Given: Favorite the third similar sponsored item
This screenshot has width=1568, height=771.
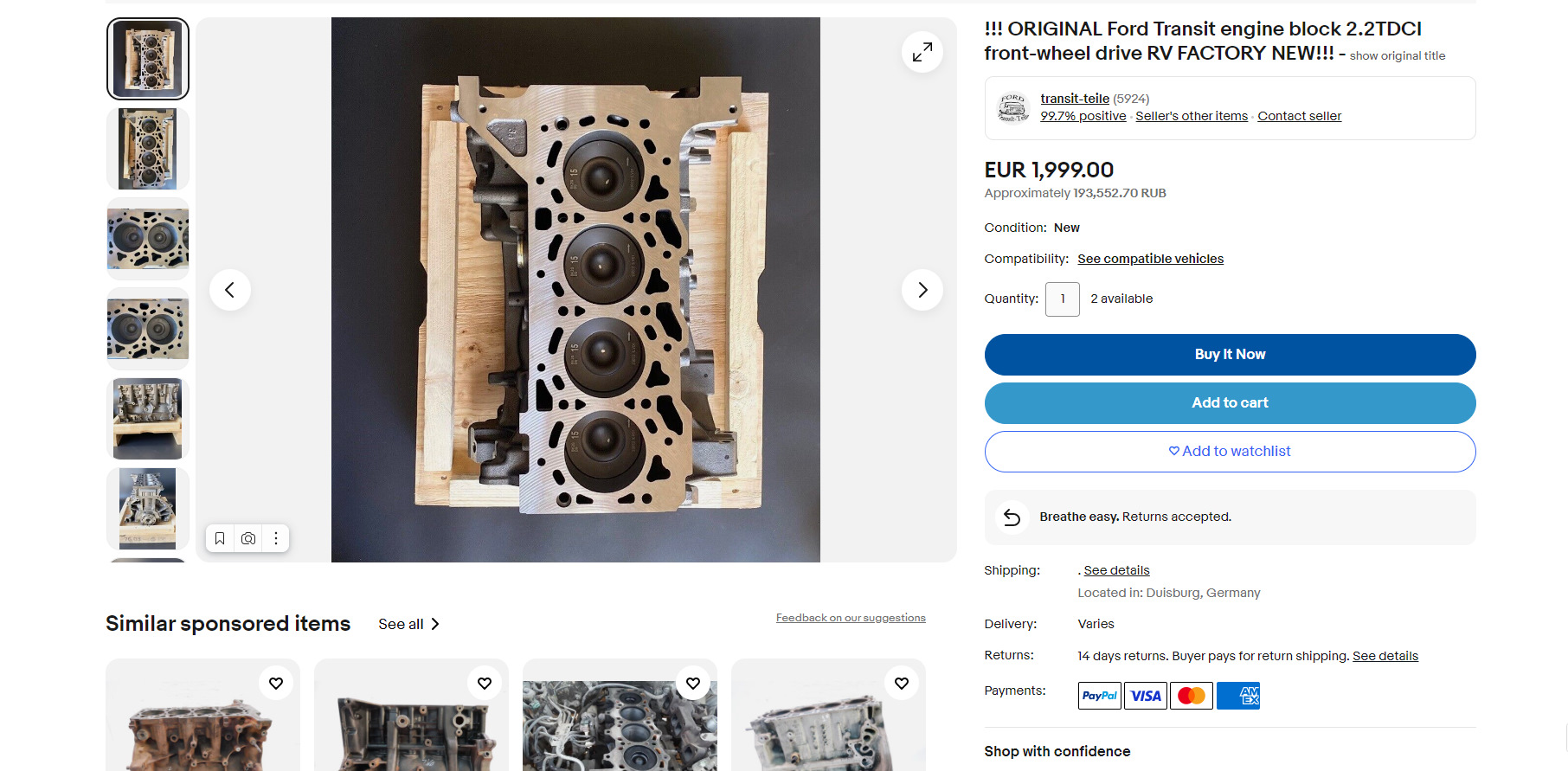Looking at the screenshot, I should click(x=693, y=684).
